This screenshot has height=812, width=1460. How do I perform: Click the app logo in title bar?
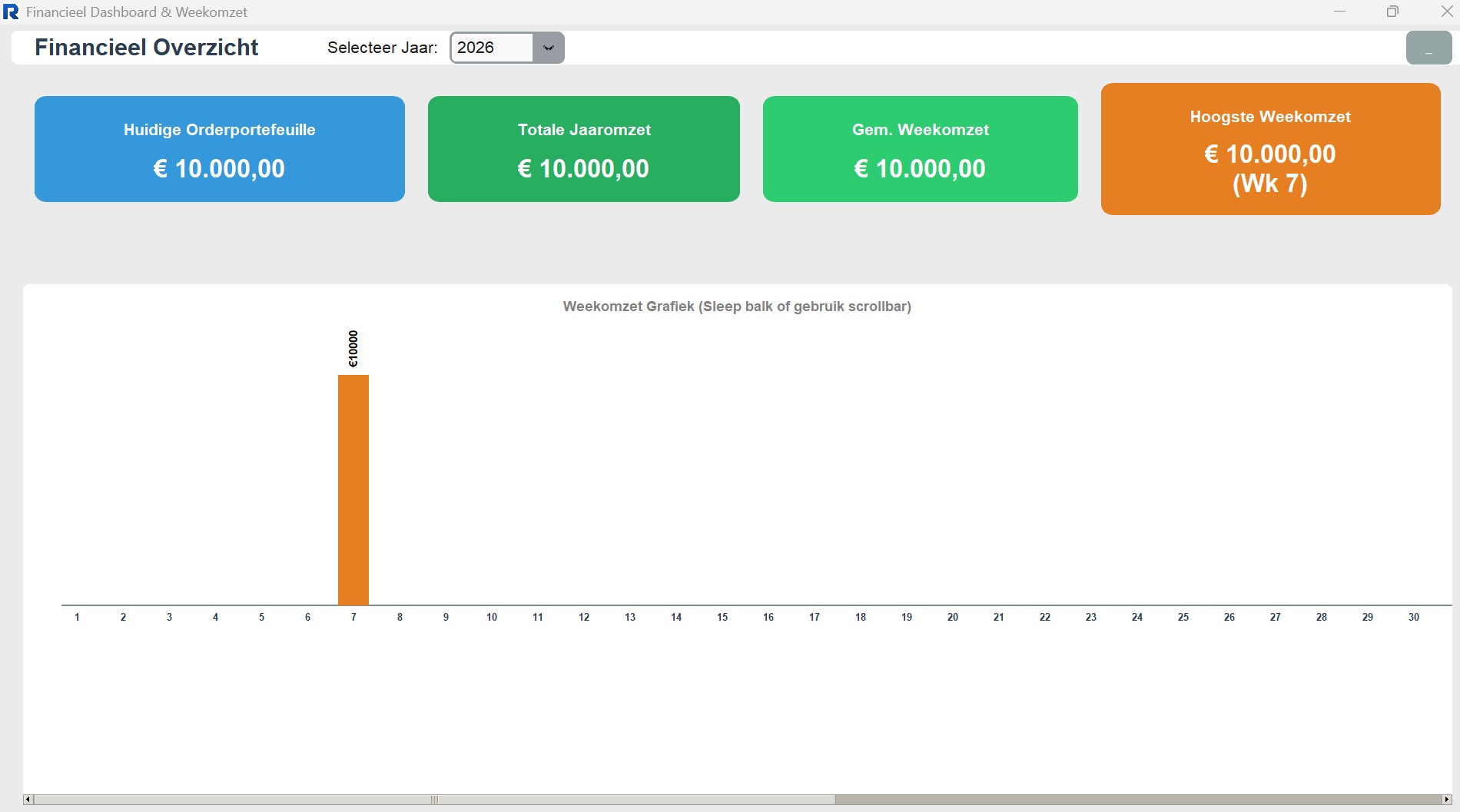point(11,12)
